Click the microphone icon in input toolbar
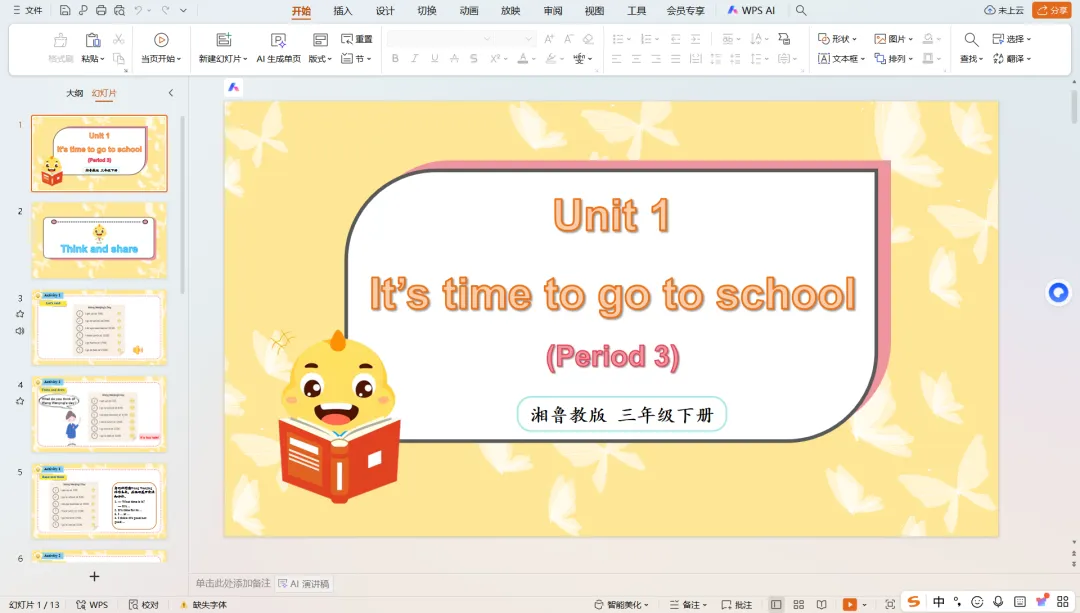The height and width of the screenshot is (613, 1080). (x=998, y=601)
